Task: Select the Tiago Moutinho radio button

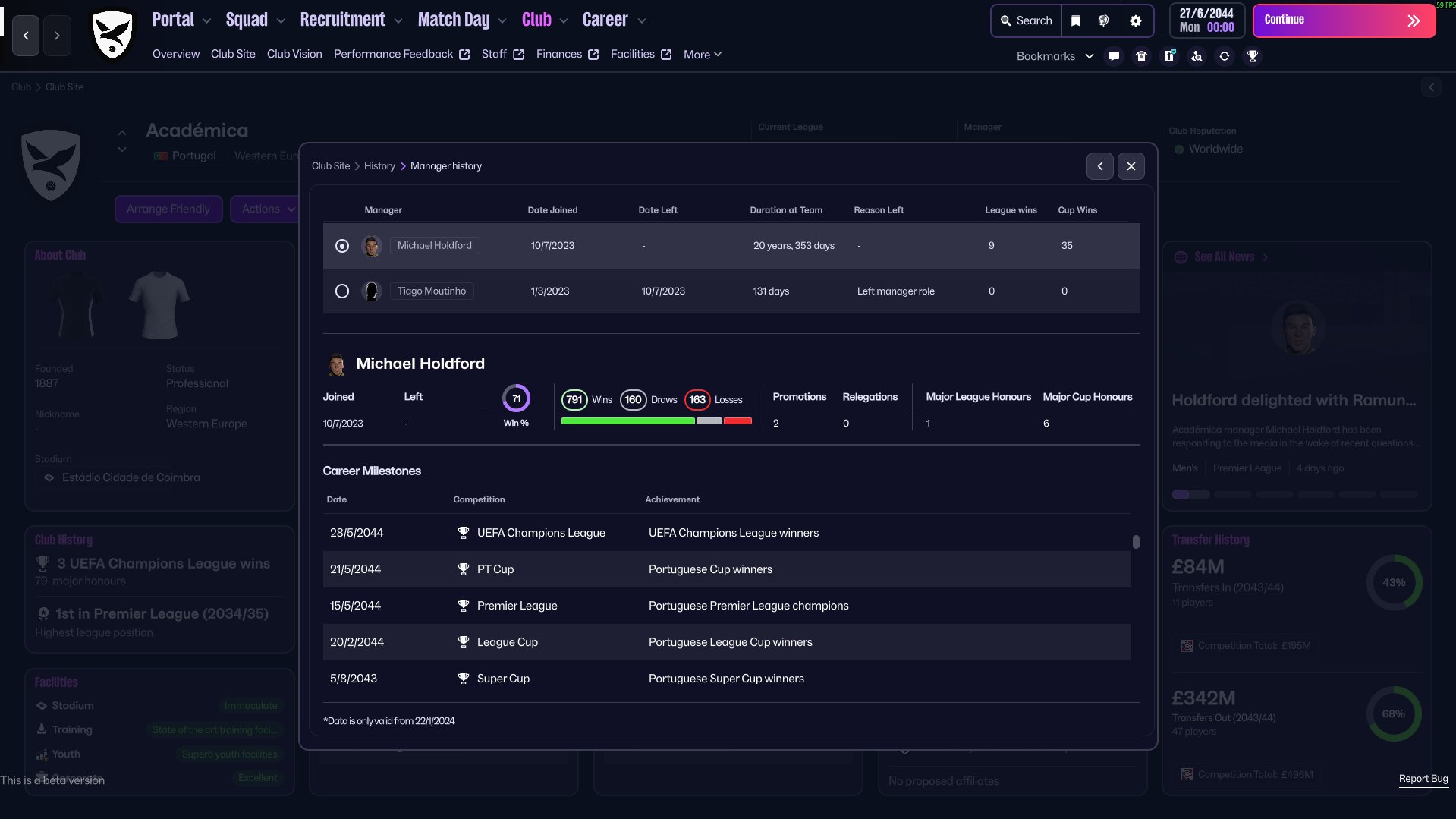Action: point(342,291)
